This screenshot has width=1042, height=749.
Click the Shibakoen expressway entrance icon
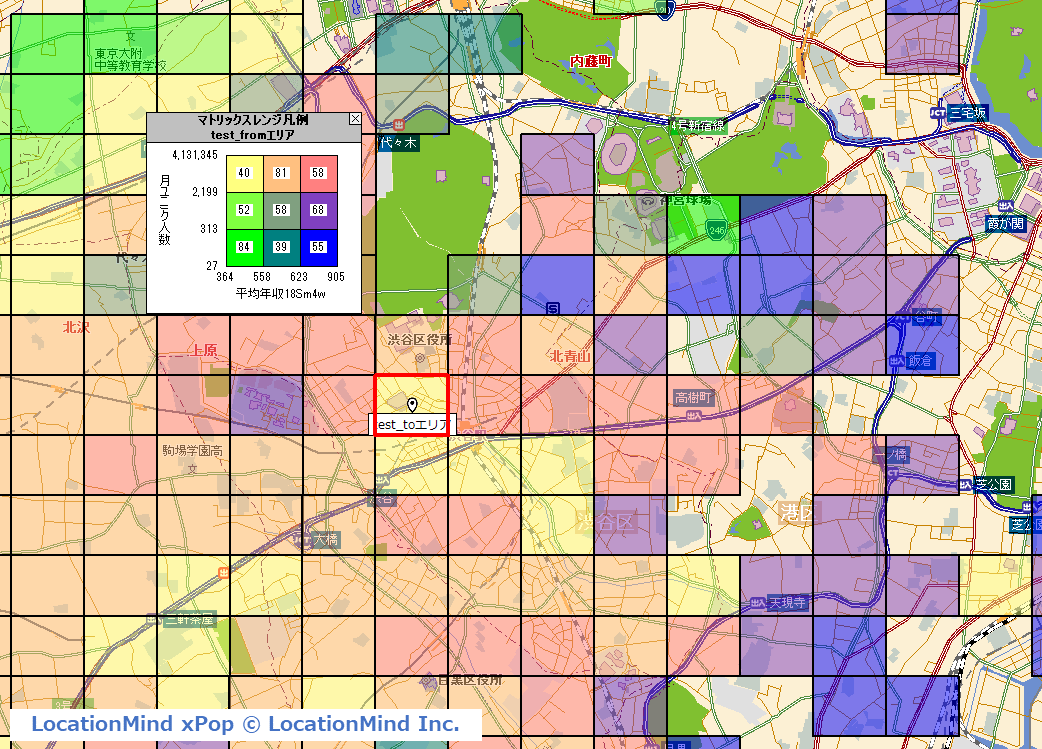tap(965, 484)
